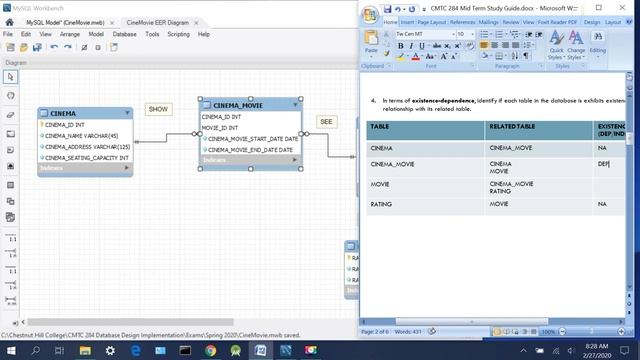Pick the 1:1 identifying relationship tool
The width and height of the screenshot is (640, 360).
point(11,269)
